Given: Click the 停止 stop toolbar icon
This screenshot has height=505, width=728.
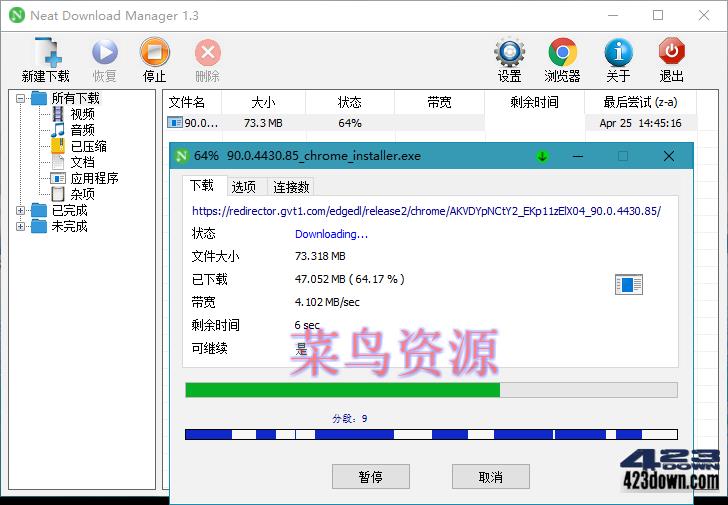Looking at the screenshot, I should point(155,52).
